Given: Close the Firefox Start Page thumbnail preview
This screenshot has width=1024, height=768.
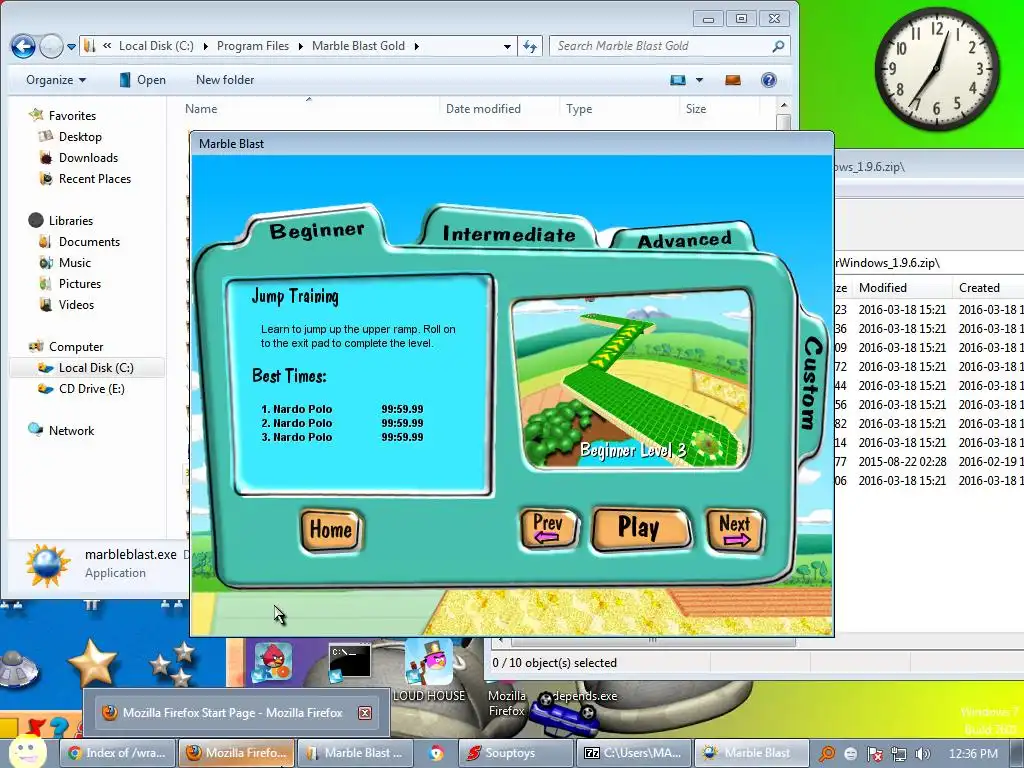Looking at the screenshot, I should coord(365,712).
